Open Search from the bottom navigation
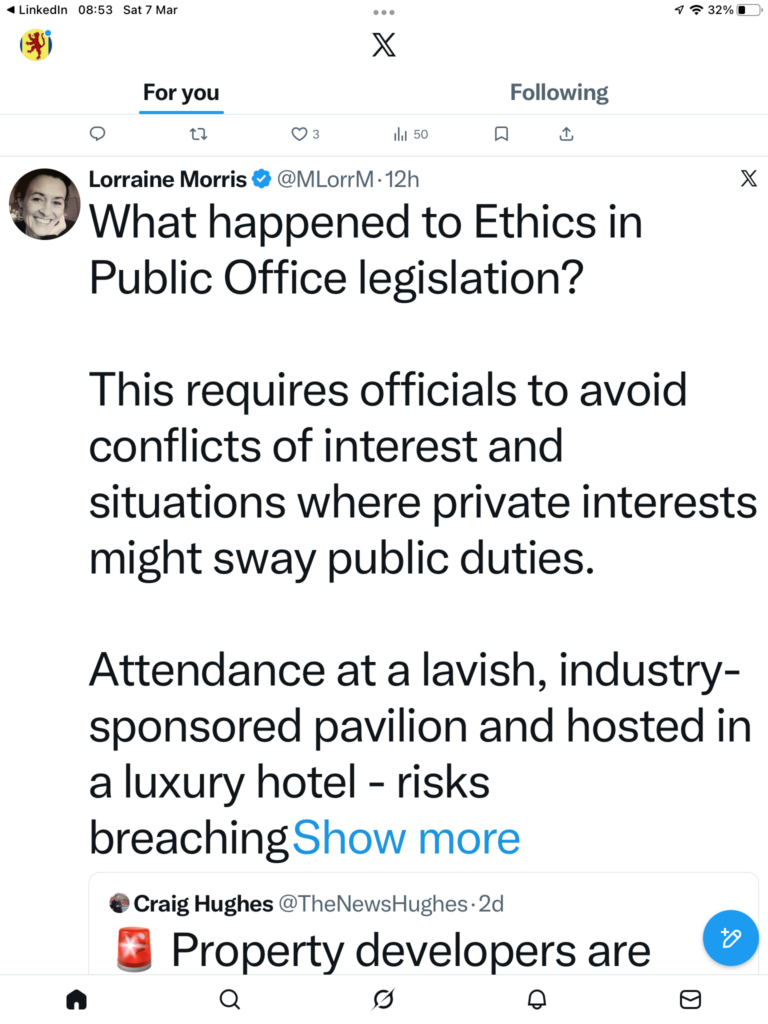The height and width of the screenshot is (1024, 768). 229,999
